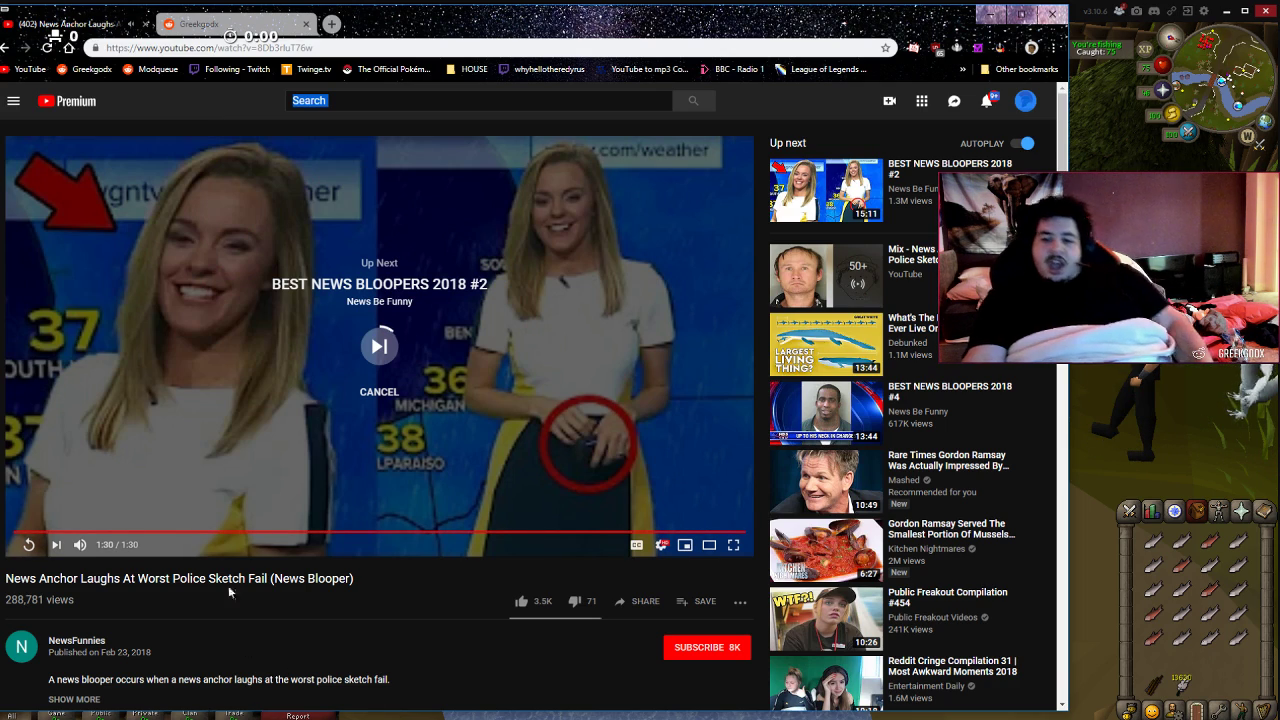Open a new browser tab
Screen dimensions: 1280x720
coord(331,24)
